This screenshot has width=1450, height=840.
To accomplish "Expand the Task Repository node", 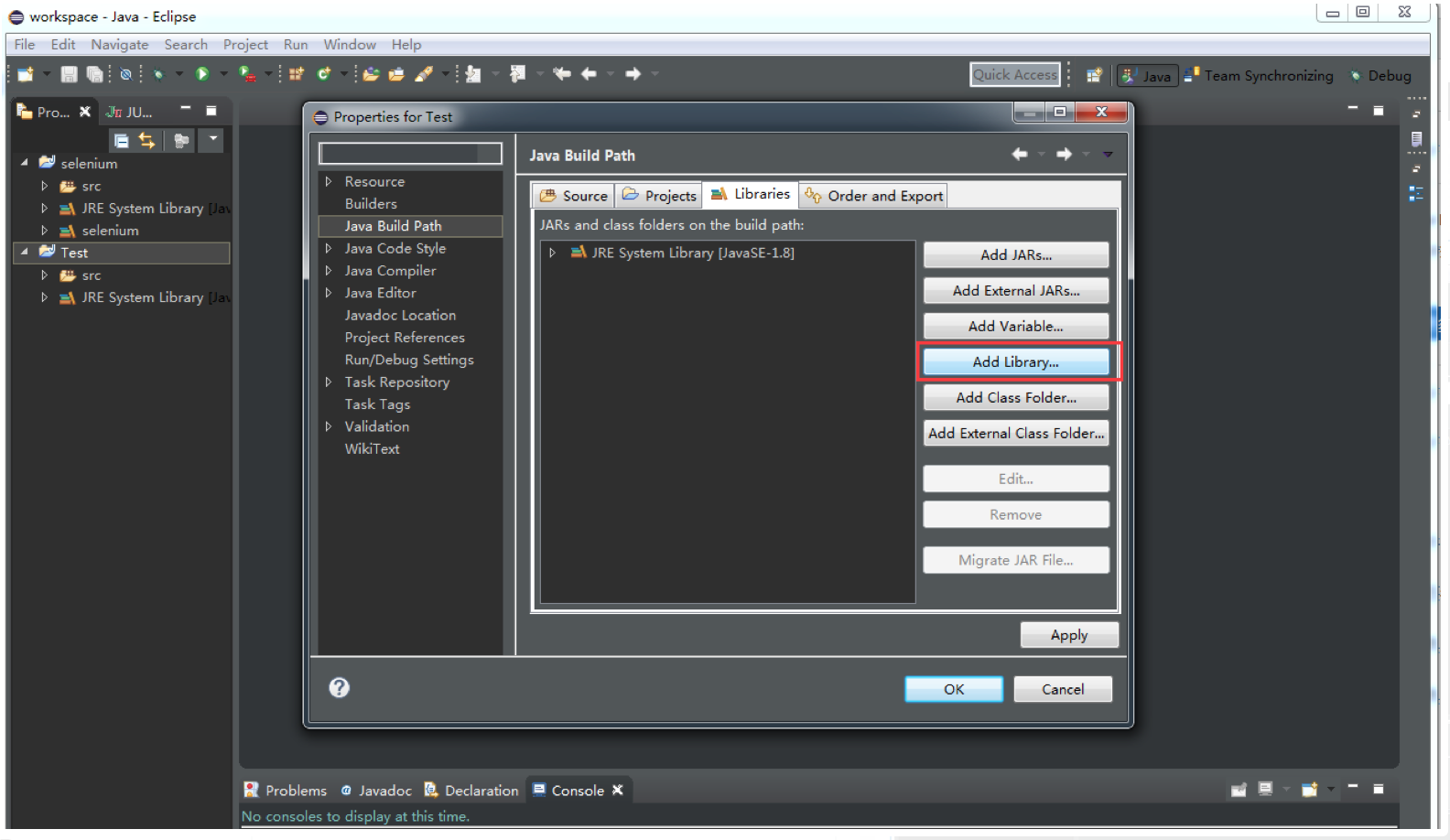I will pos(329,382).
